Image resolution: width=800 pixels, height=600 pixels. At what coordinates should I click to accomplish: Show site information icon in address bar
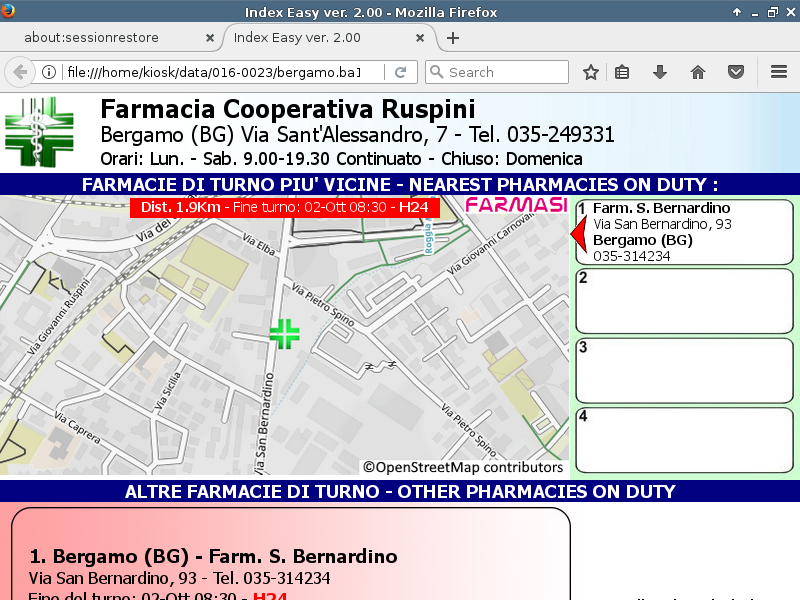click(48, 72)
